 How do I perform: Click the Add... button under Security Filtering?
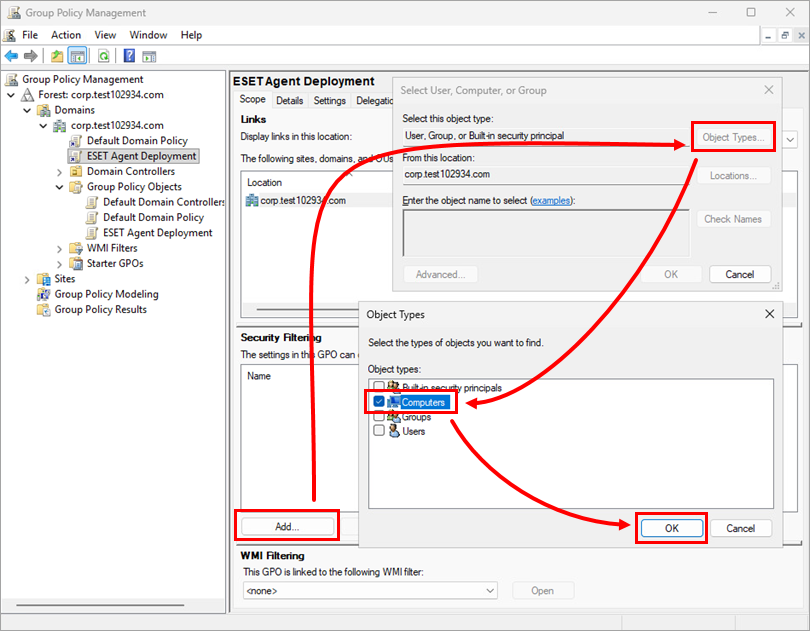[x=287, y=526]
